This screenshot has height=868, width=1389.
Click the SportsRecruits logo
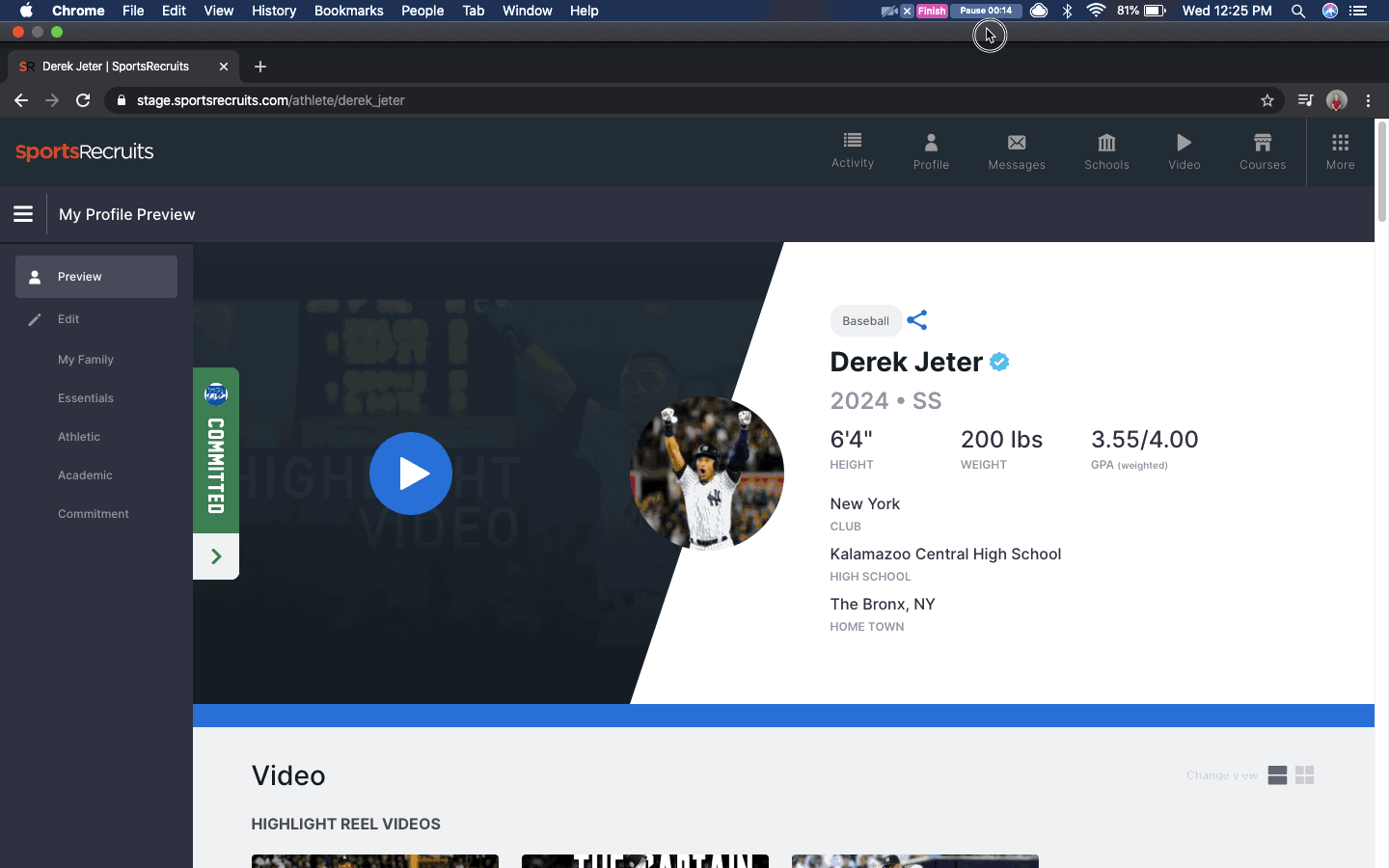85,151
